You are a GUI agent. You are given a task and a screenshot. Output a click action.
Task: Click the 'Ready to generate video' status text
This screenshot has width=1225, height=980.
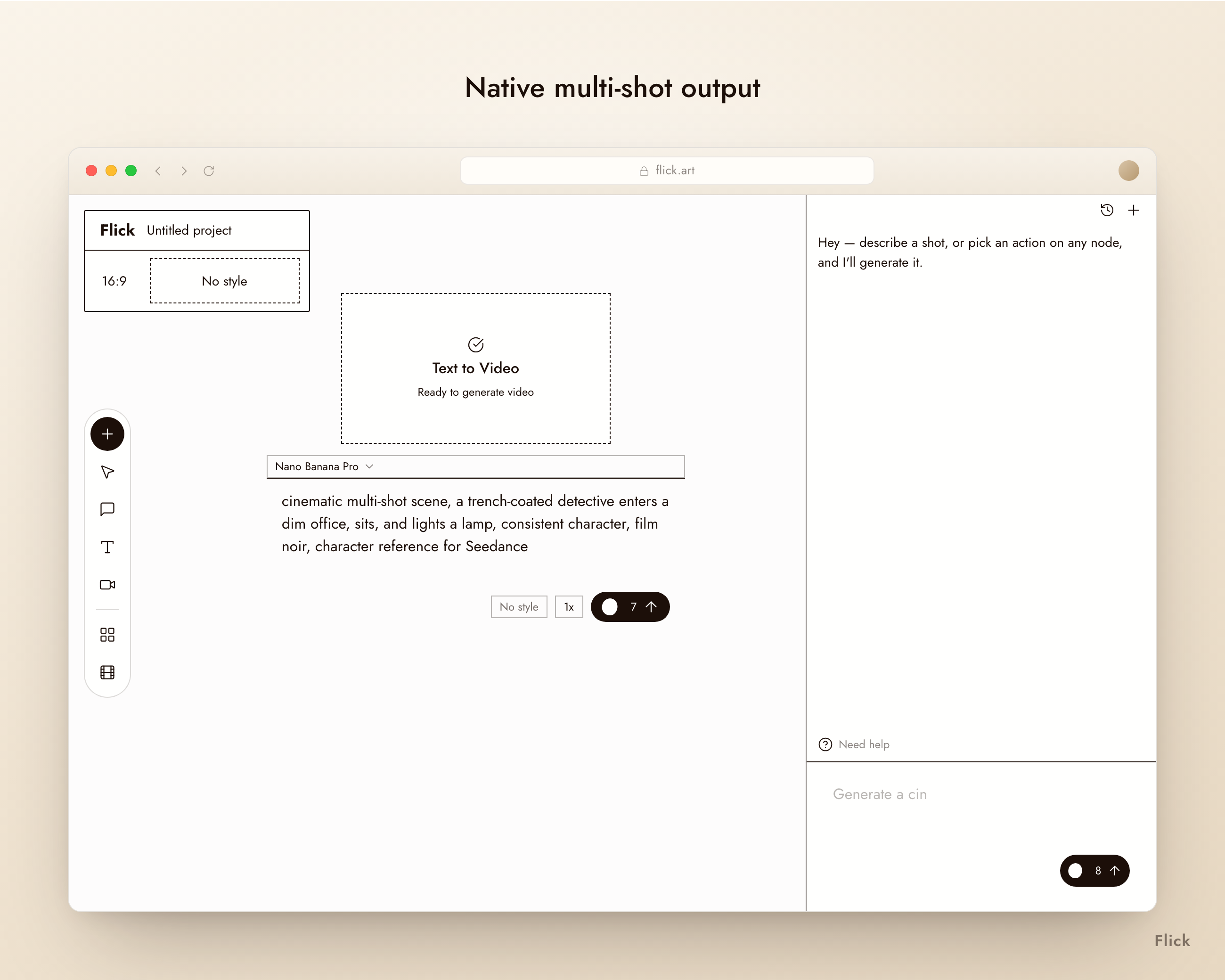[475, 392]
